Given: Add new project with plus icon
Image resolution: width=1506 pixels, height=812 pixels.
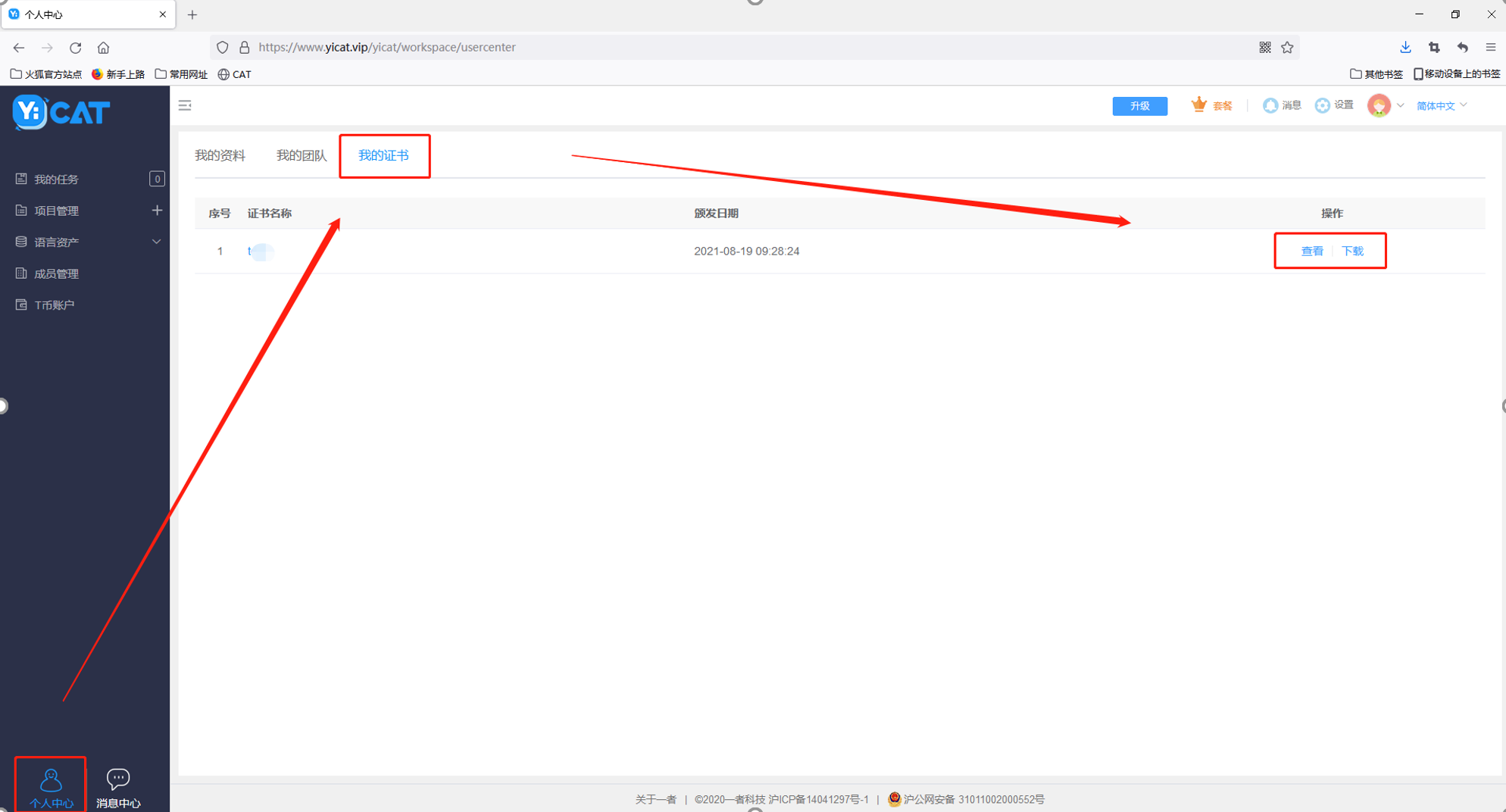Looking at the screenshot, I should coord(157,210).
